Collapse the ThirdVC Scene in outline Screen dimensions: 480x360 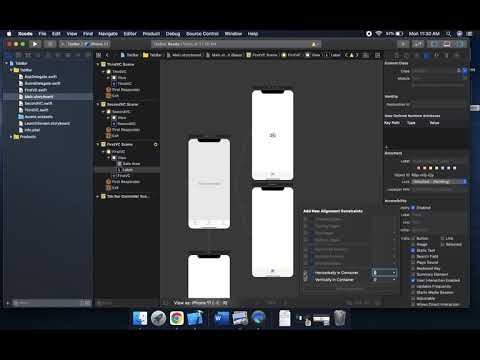[98, 64]
